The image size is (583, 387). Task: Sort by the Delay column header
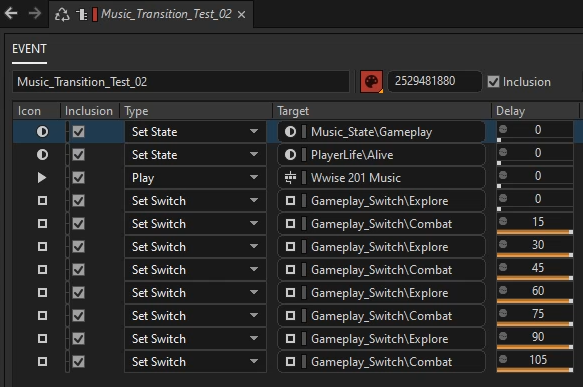click(535, 111)
